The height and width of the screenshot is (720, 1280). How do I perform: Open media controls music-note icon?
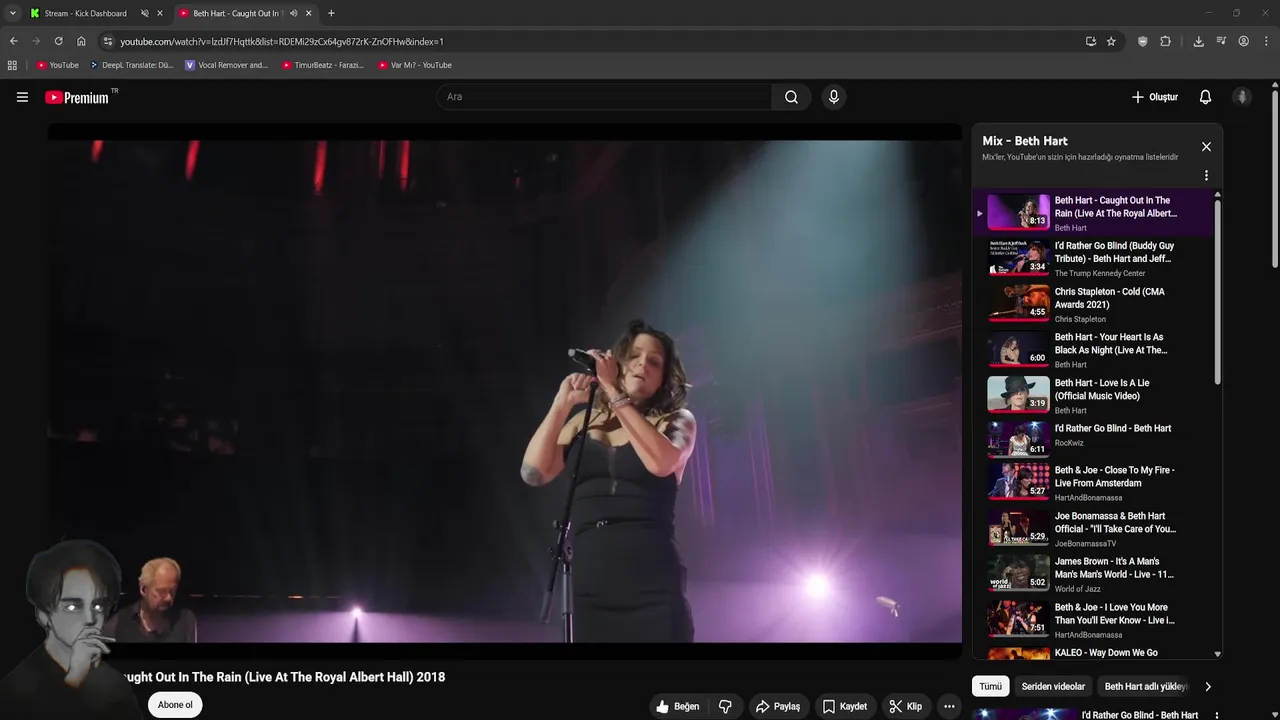1221,41
